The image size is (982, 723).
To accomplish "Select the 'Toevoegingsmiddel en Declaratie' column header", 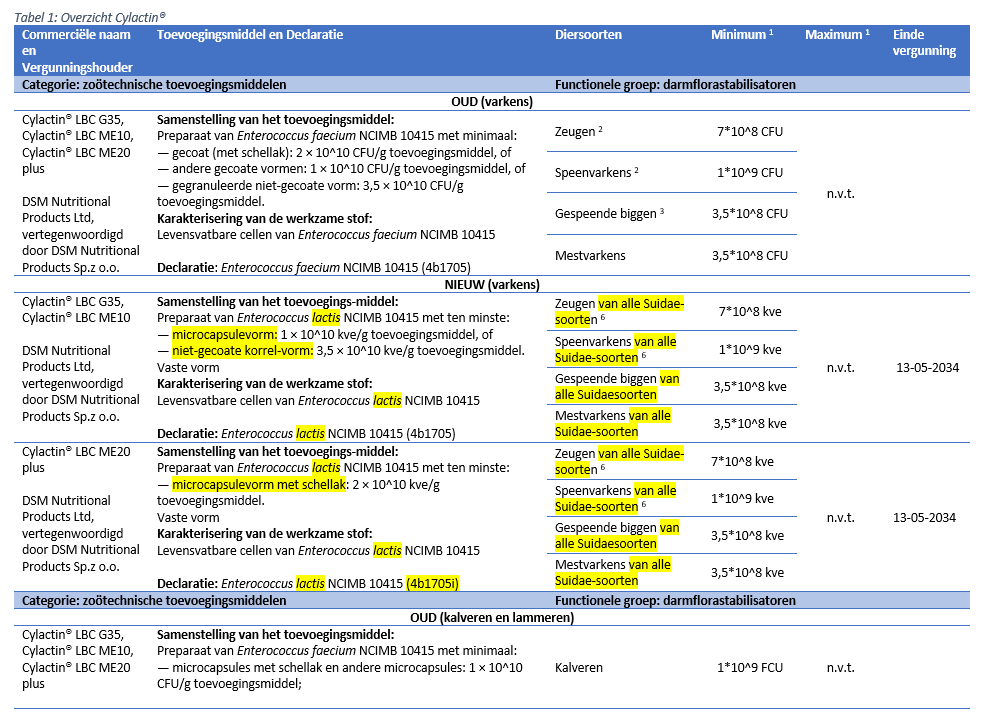I will [x=250, y=35].
